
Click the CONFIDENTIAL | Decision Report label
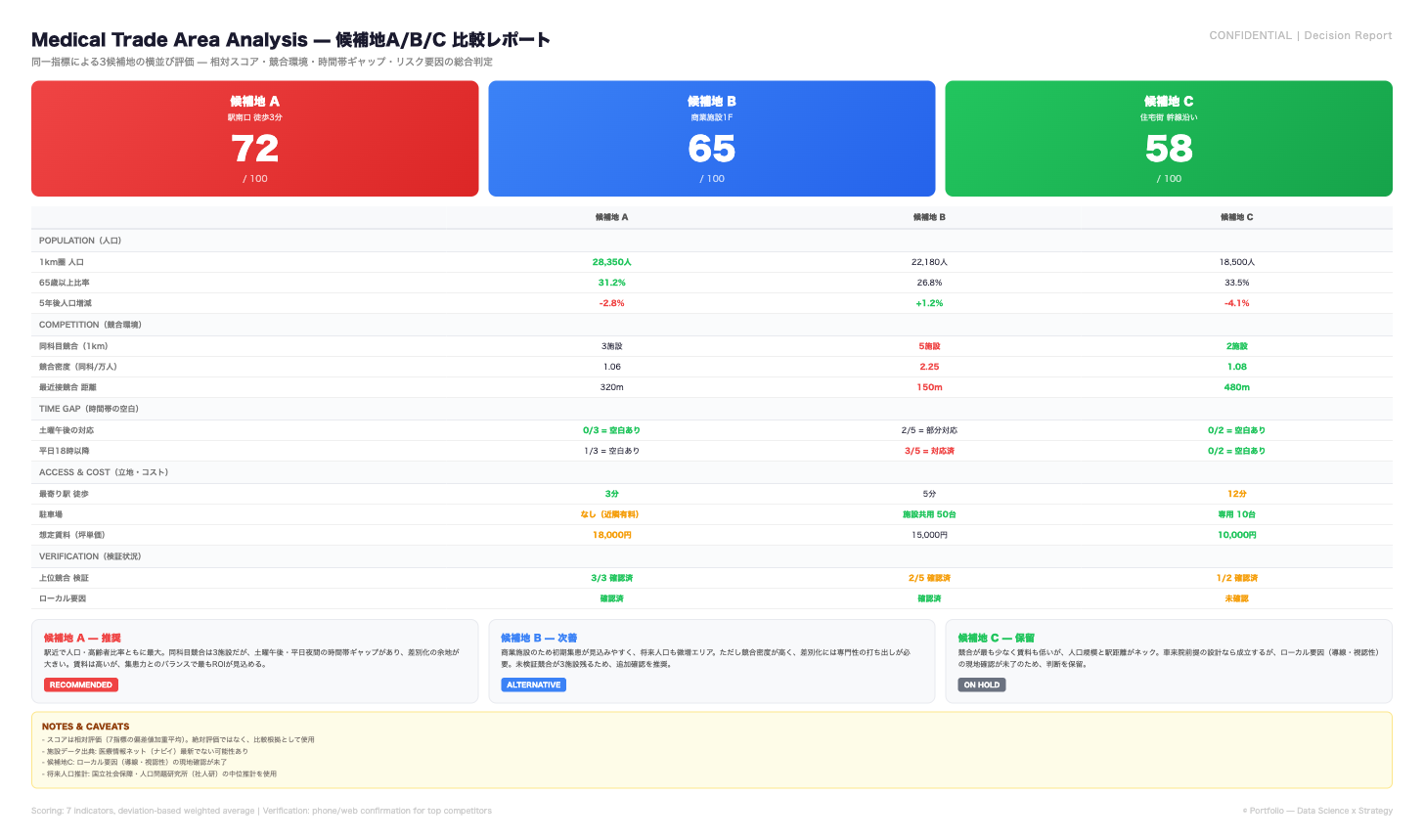coord(1300,35)
